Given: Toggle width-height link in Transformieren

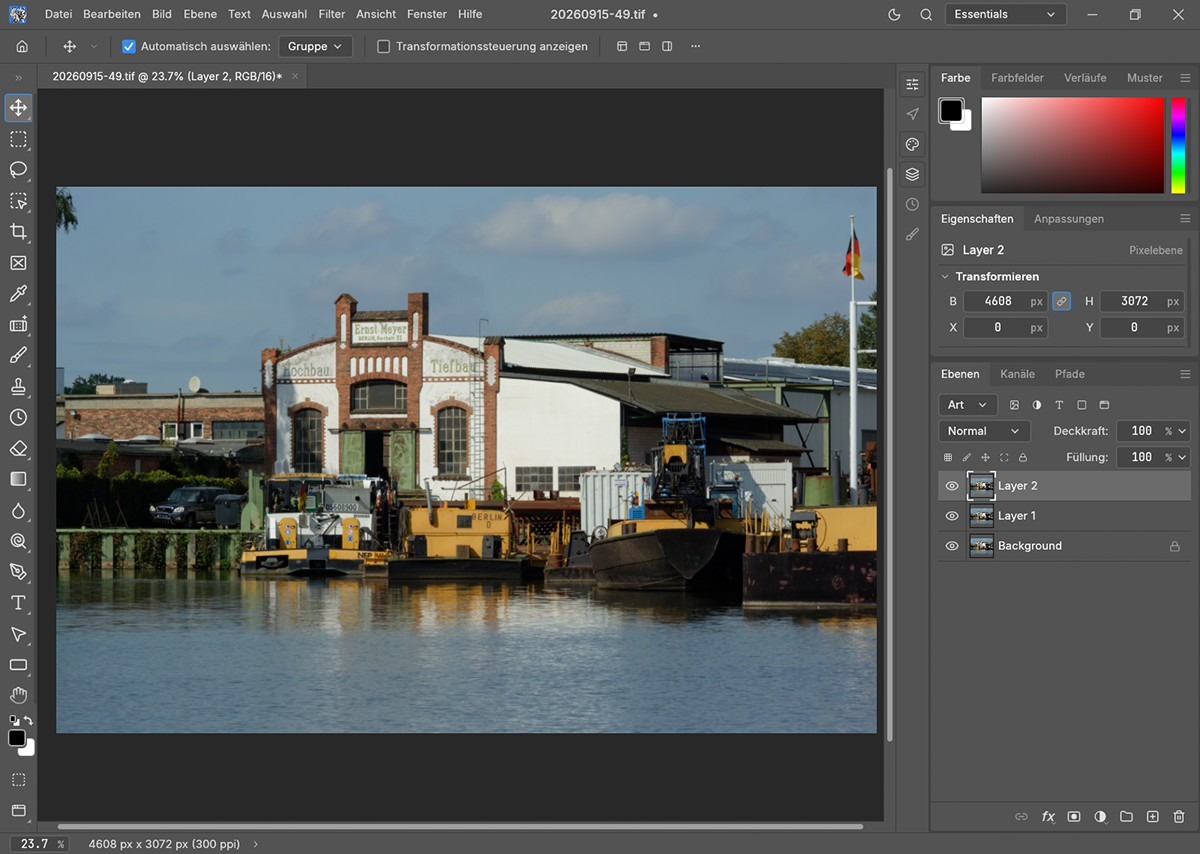Looking at the screenshot, I should click(x=1062, y=301).
